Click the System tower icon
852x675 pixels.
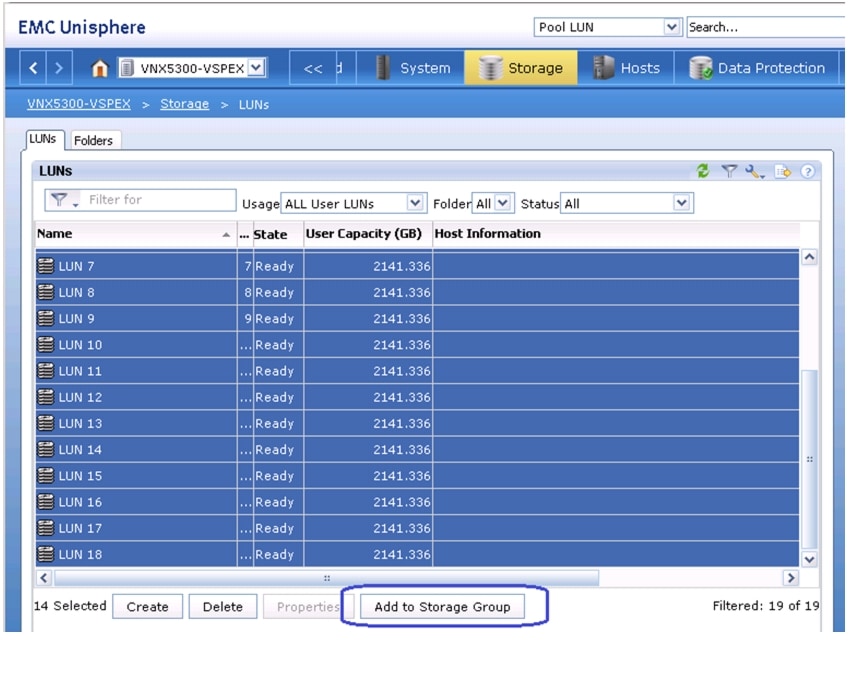tap(383, 68)
